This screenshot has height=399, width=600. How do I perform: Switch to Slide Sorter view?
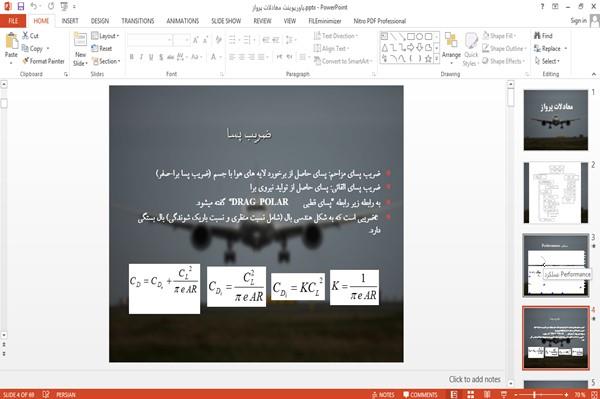click(x=471, y=394)
